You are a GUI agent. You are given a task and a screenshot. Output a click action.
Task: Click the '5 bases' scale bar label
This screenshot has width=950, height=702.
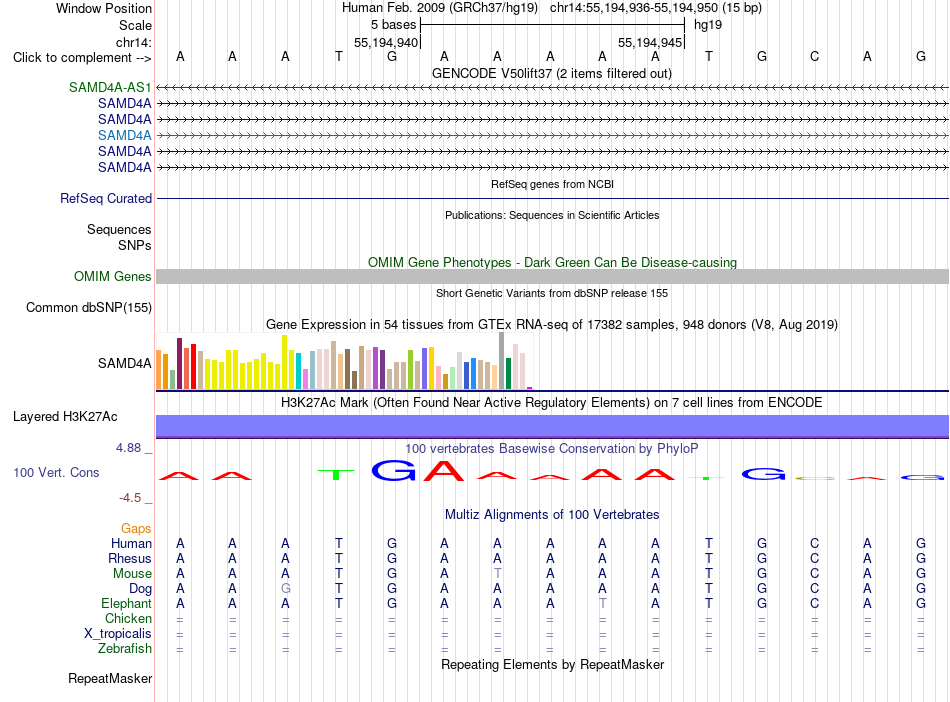click(394, 25)
